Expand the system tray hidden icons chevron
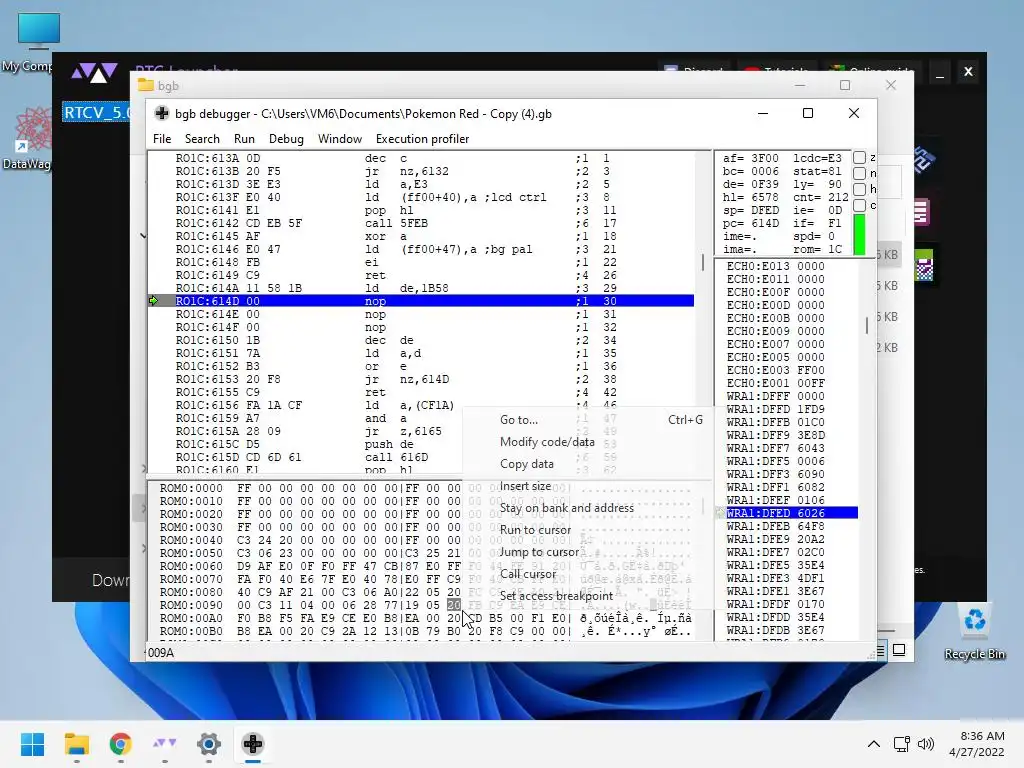Viewport: 1024px width, 768px height. tap(874, 744)
